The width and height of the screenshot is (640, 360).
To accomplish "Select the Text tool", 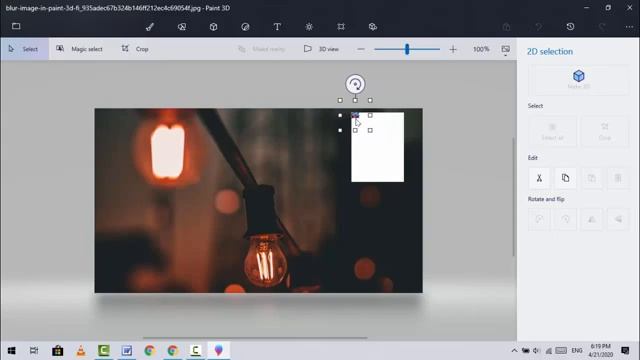I will click(x=277, y=27).
